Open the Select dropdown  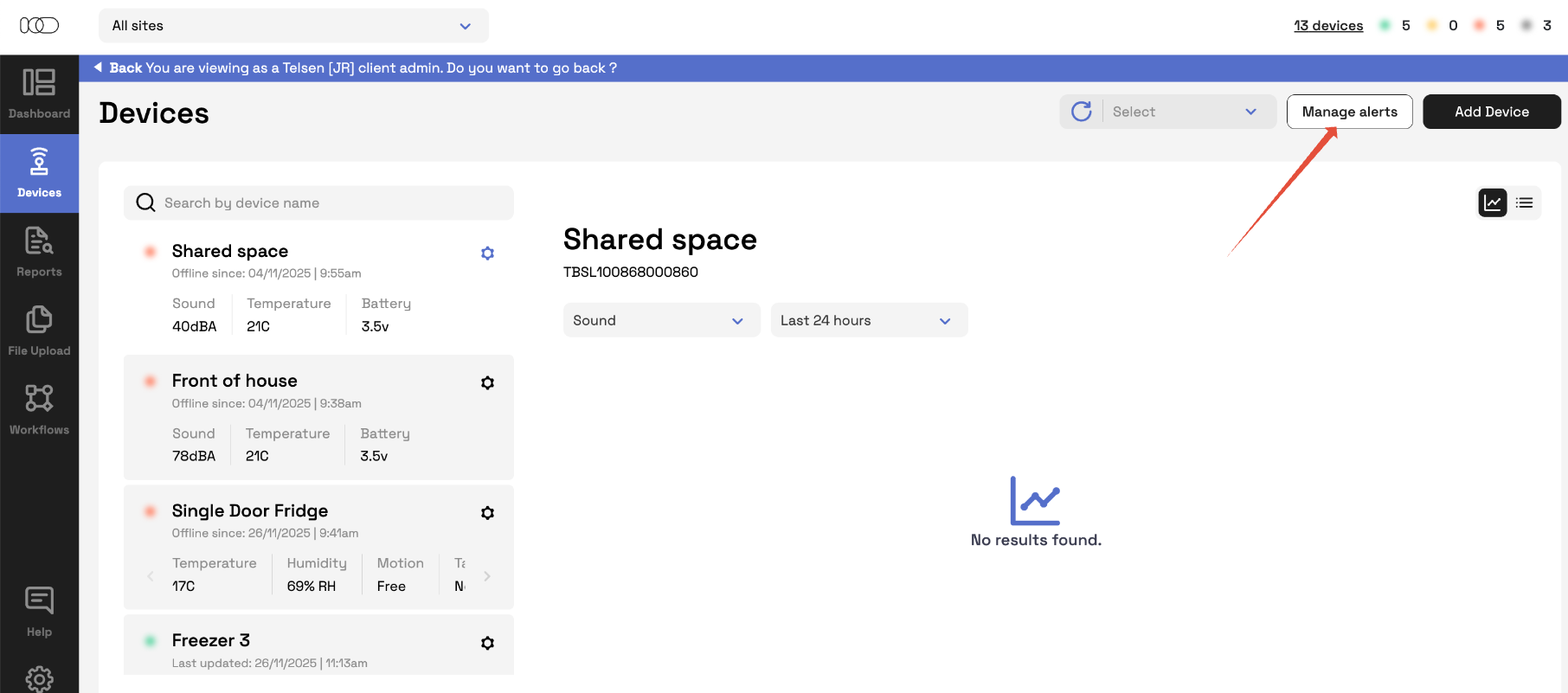point(1189,112)
